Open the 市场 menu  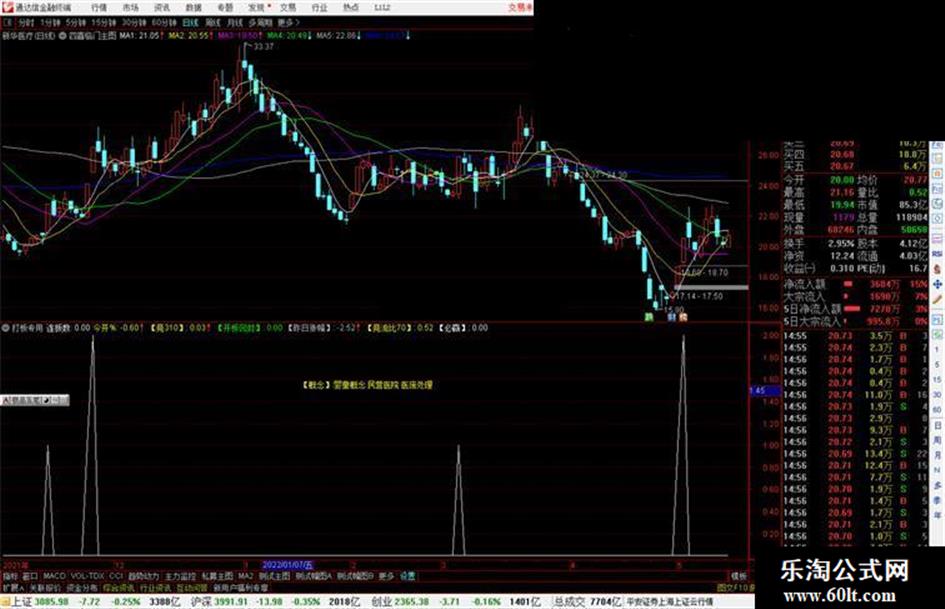(x=131, y=8)
